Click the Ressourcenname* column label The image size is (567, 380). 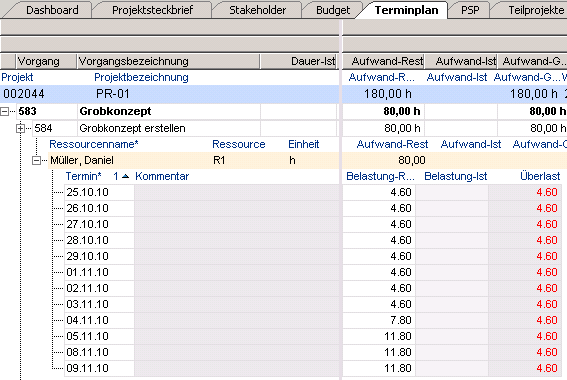(94, 144)
